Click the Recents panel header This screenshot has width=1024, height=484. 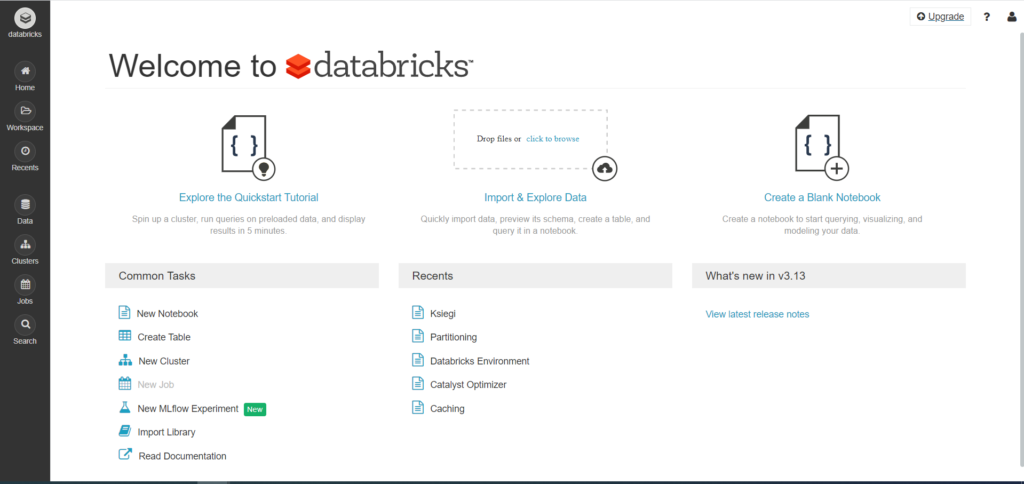tap(535, 276)
